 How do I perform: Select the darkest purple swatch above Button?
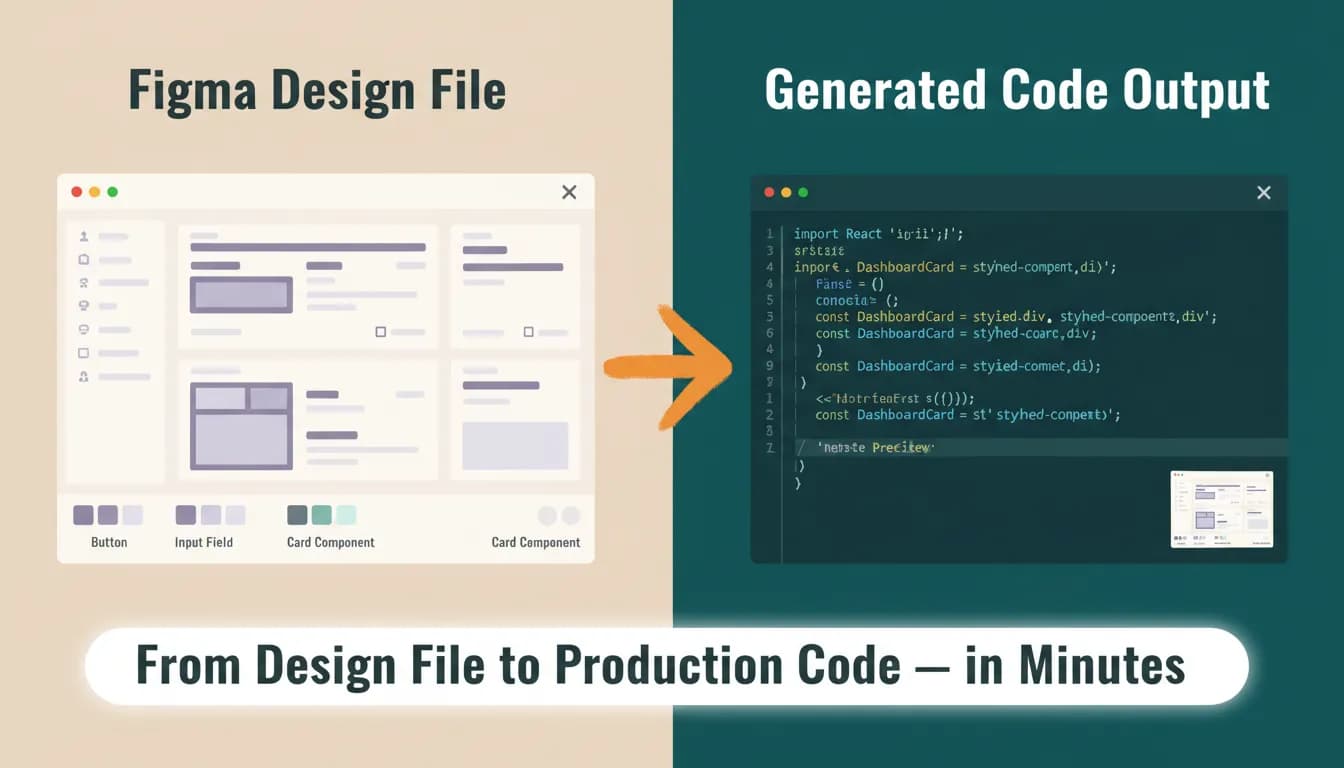(x=83, y=515)
